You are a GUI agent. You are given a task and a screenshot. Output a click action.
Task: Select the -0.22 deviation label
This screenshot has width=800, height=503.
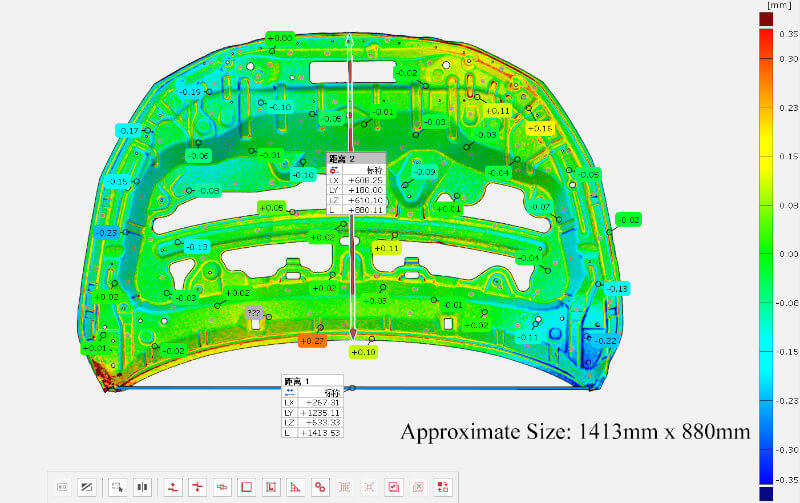coord(606,341)
